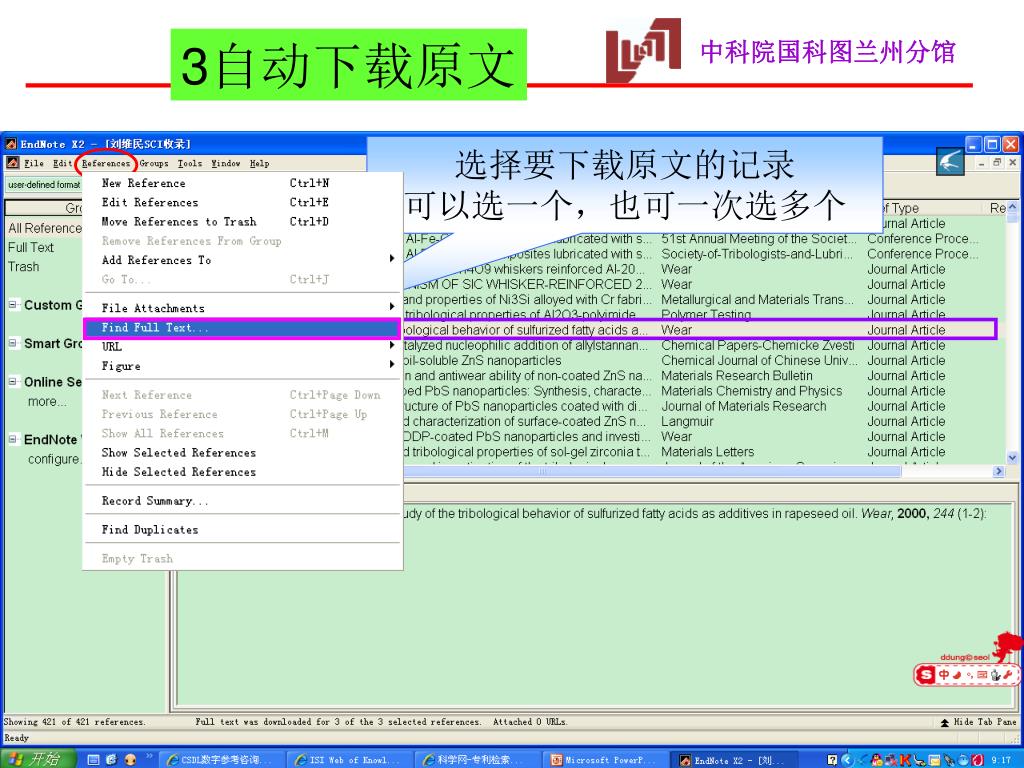Open the File menu

33,163
